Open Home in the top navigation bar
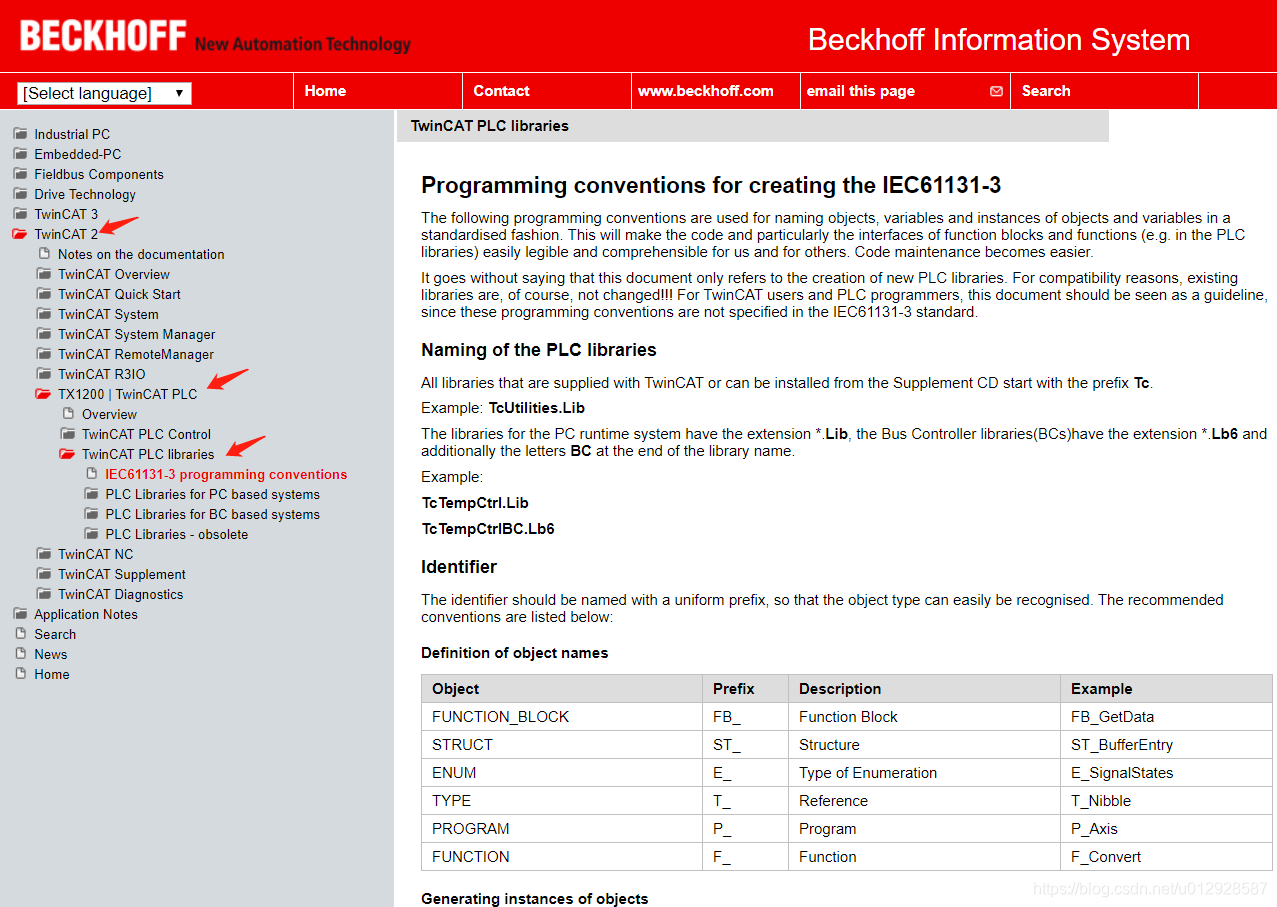This screenshot has height=907, width=1277. pos(325,91)
